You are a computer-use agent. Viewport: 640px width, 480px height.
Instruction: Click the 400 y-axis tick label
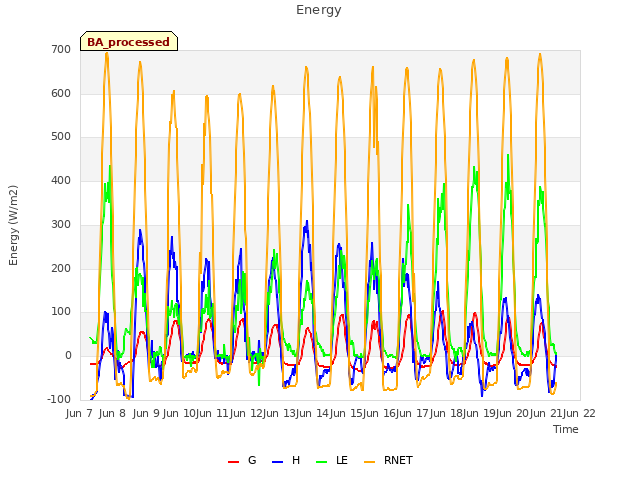(x=61, y=180)
